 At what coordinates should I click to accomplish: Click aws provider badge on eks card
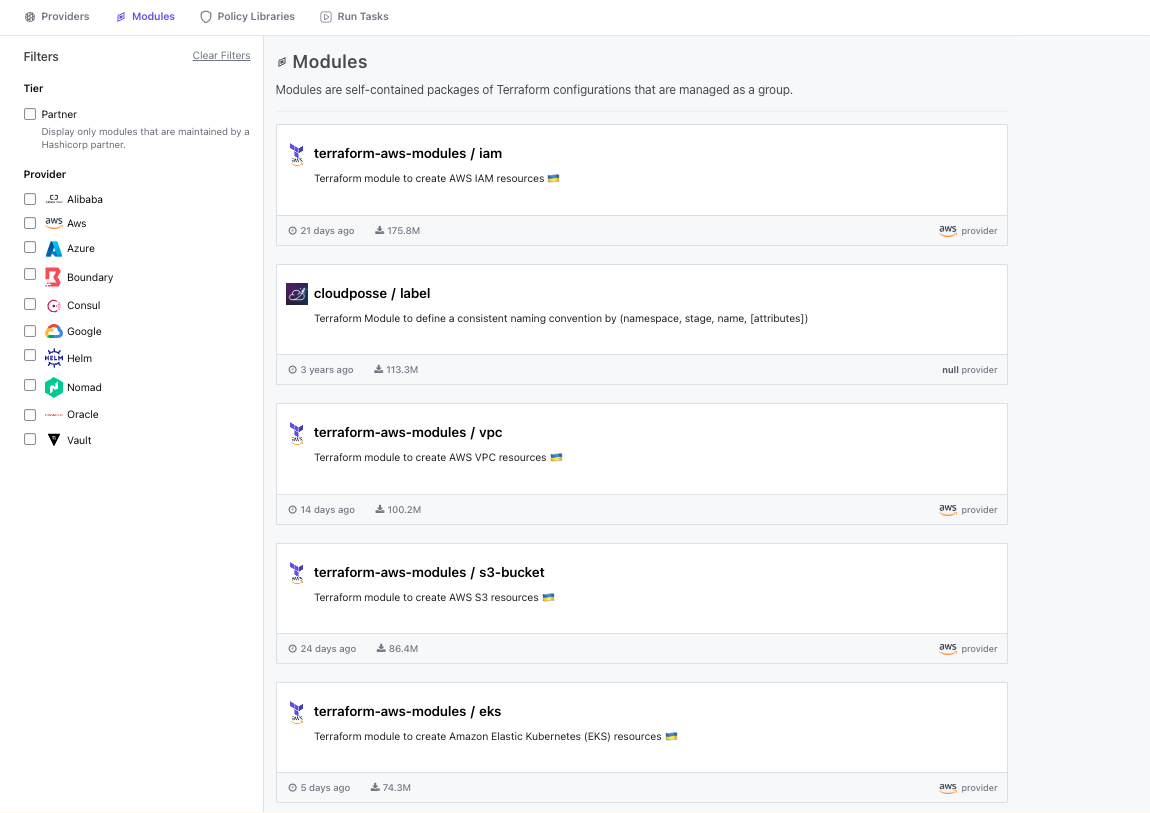[968, 788]
